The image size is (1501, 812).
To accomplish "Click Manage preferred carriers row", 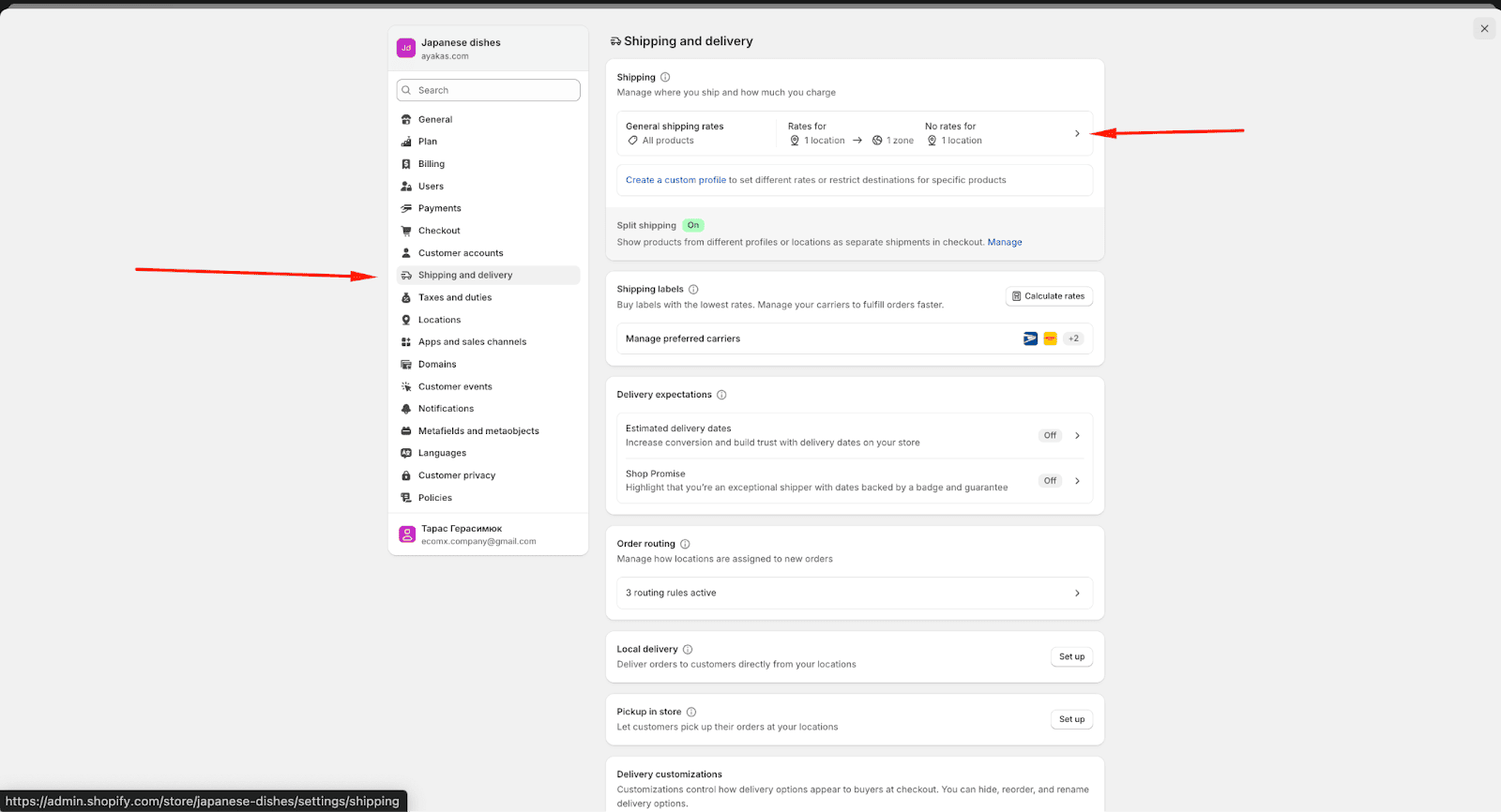I will point(855,338).
